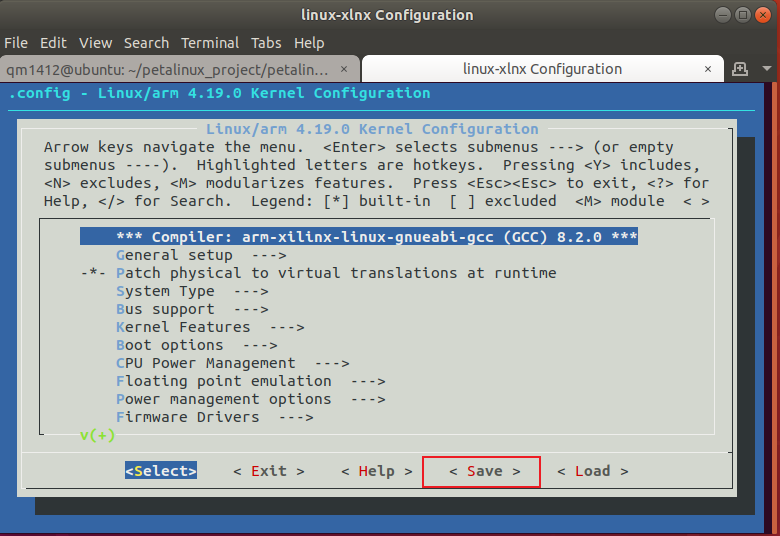Click the v(+) more items indicator

(98, 435)
